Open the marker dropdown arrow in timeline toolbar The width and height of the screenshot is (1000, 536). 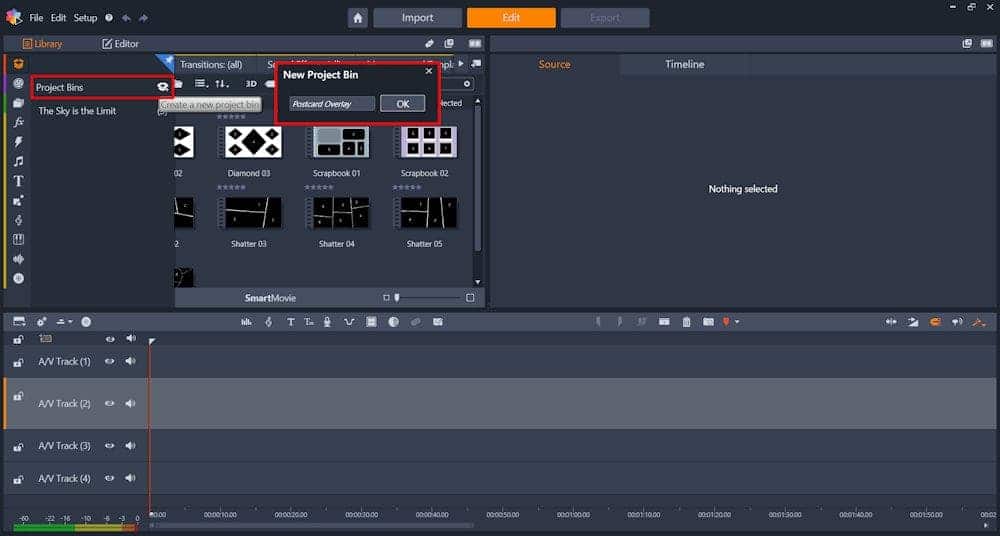pyautogui.click(x=737, y=322)
